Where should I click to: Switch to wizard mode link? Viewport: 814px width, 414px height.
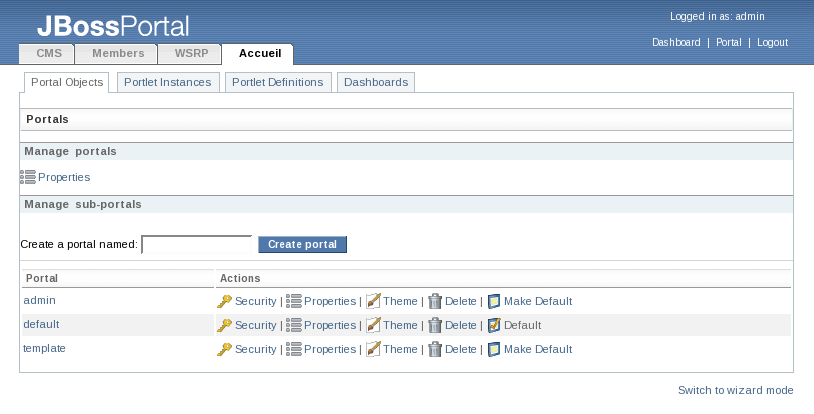[735, 390]
